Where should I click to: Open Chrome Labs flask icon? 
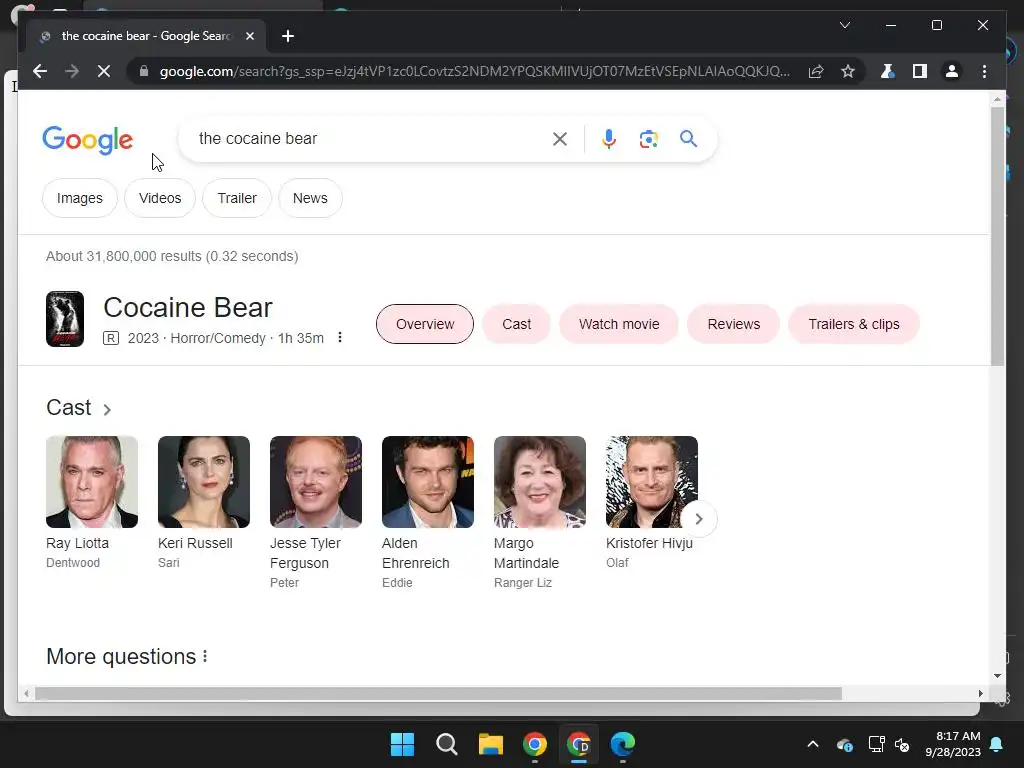[x=887, y=71]
